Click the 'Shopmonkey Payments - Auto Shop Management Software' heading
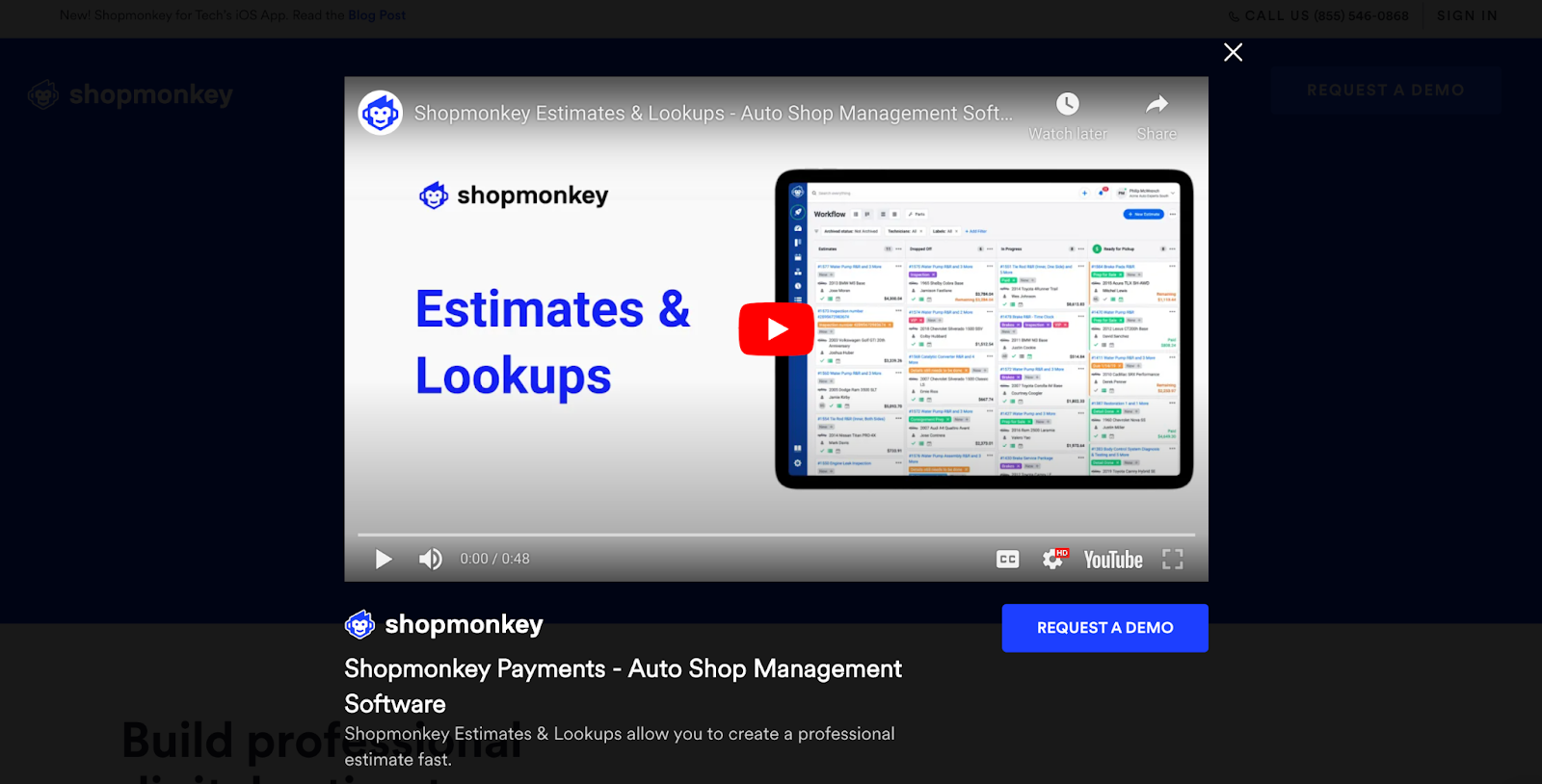 623,686
